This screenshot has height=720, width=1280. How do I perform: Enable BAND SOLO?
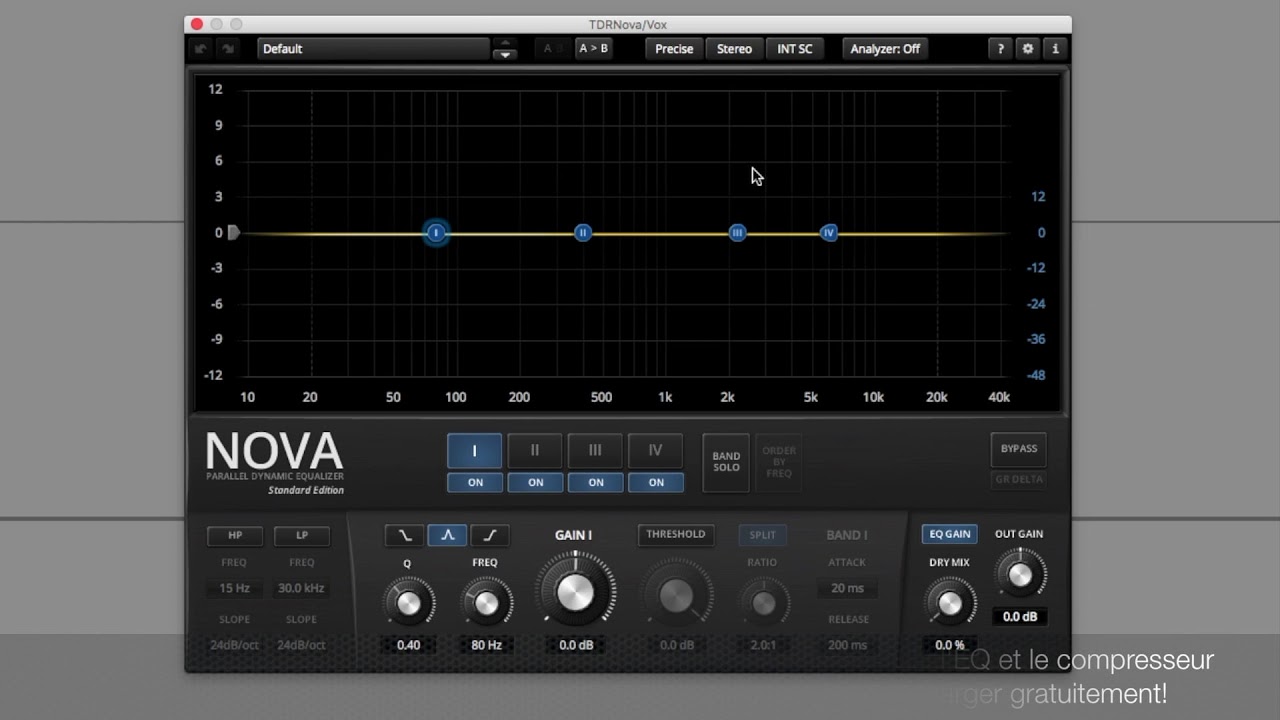726,462
